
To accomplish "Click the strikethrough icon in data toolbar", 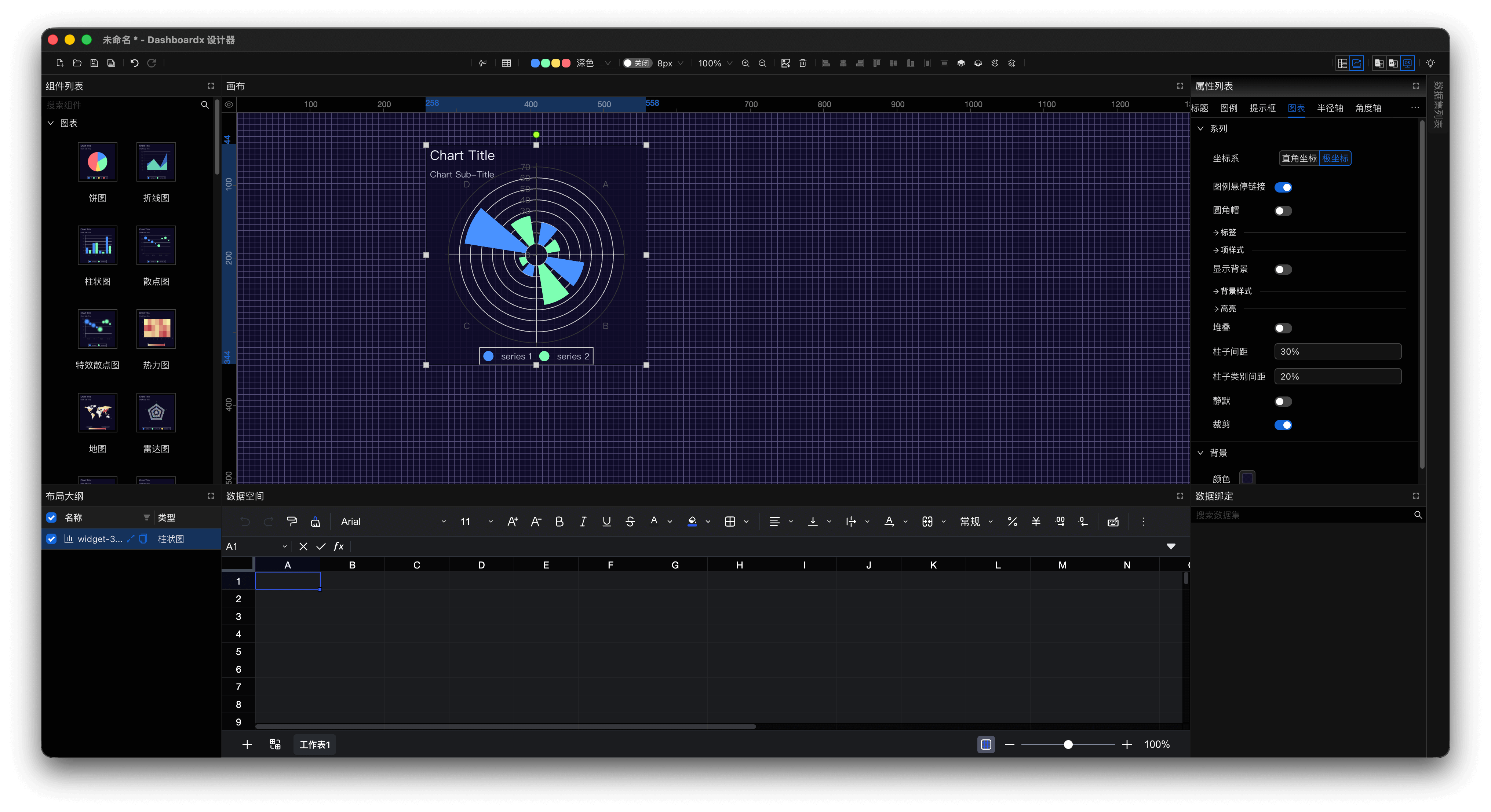I will pos(630,522).
